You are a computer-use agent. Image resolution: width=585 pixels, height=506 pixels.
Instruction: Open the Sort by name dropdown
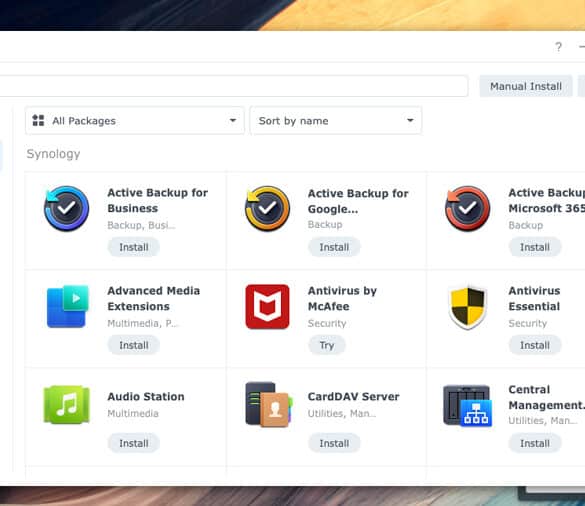336,121
